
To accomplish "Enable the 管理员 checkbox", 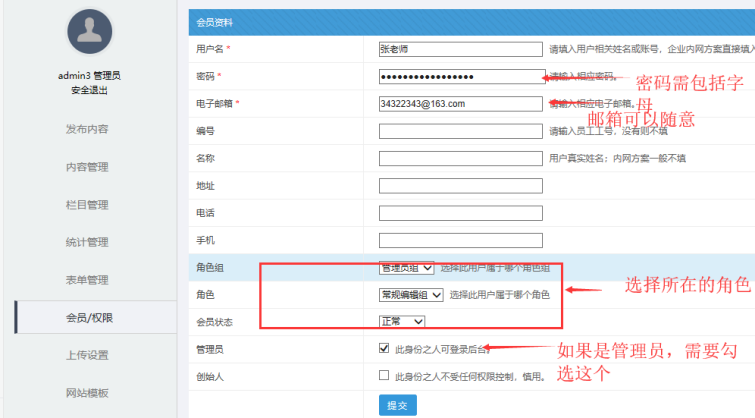I will coord(385,349).
